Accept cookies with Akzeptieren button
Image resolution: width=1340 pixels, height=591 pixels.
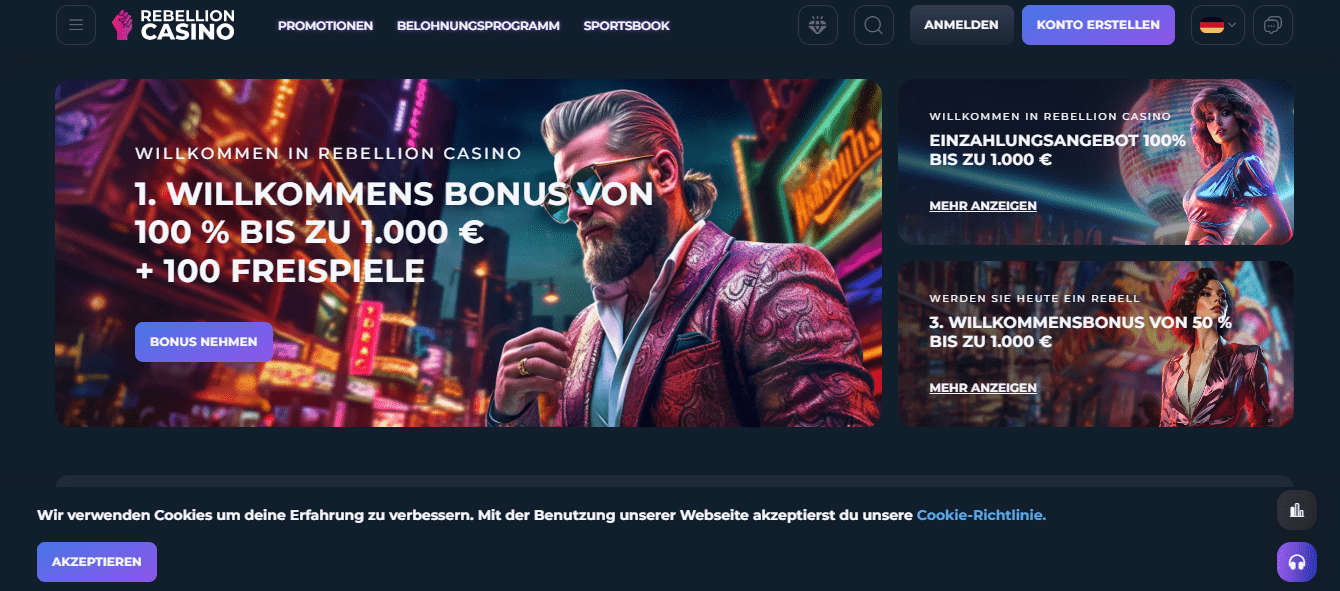[x=97, y=562]
